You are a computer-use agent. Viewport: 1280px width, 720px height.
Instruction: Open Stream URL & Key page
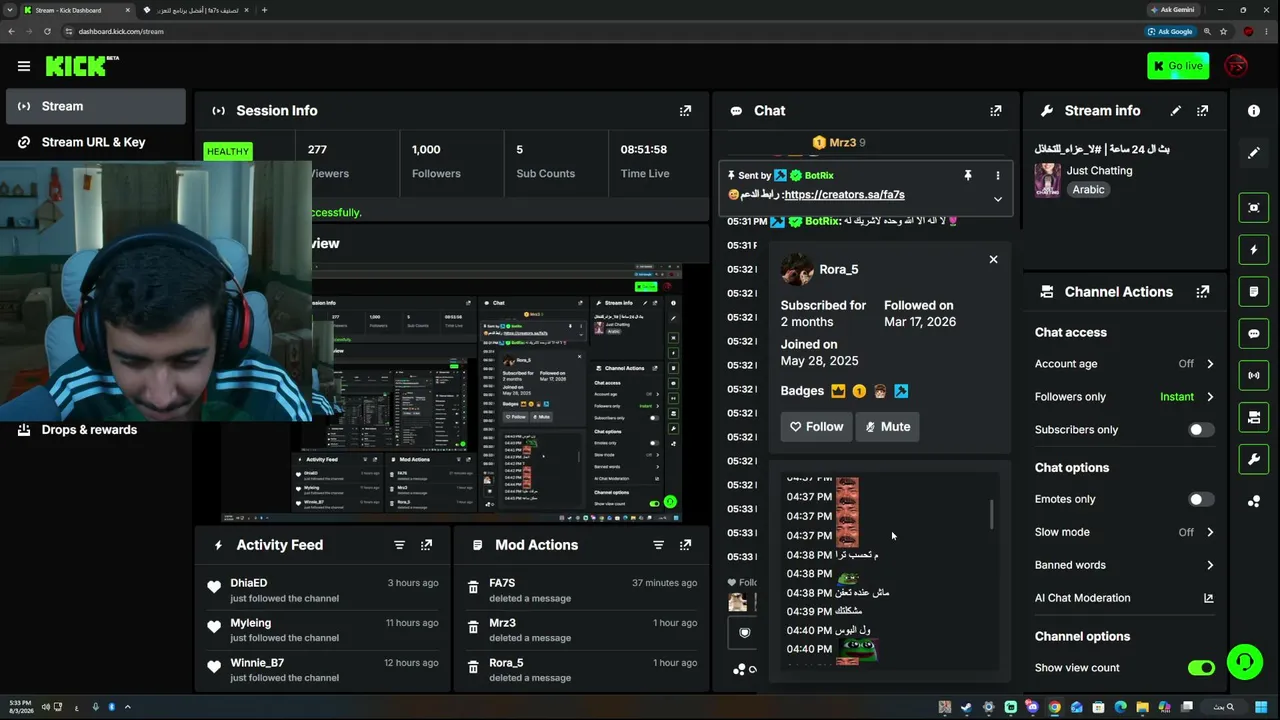pos(96,142)
